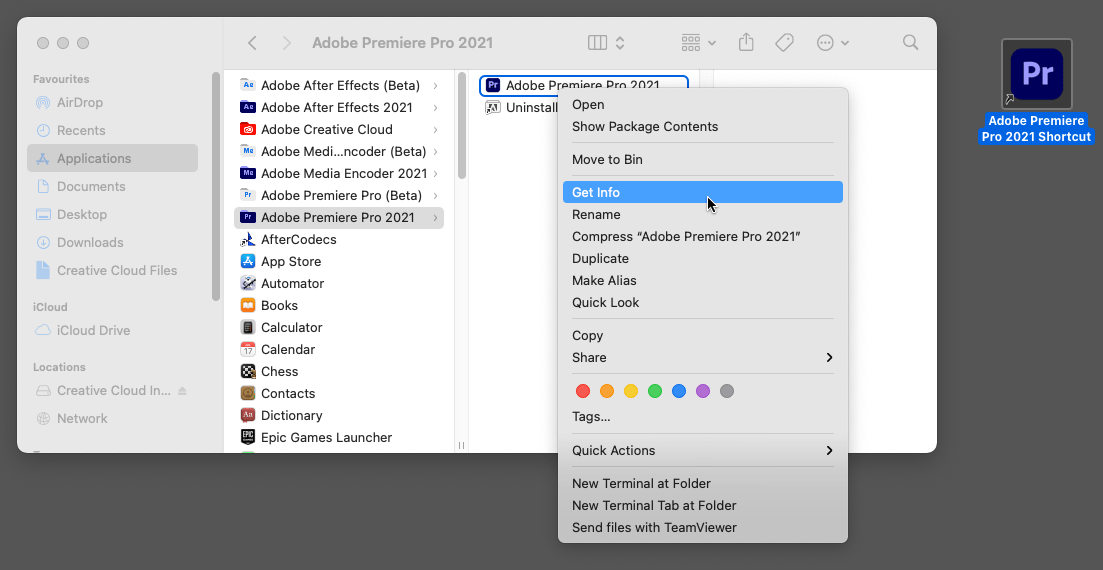1103x570 pixels.
Task: Click the Calendar app icon
Action: click(248, 349)
